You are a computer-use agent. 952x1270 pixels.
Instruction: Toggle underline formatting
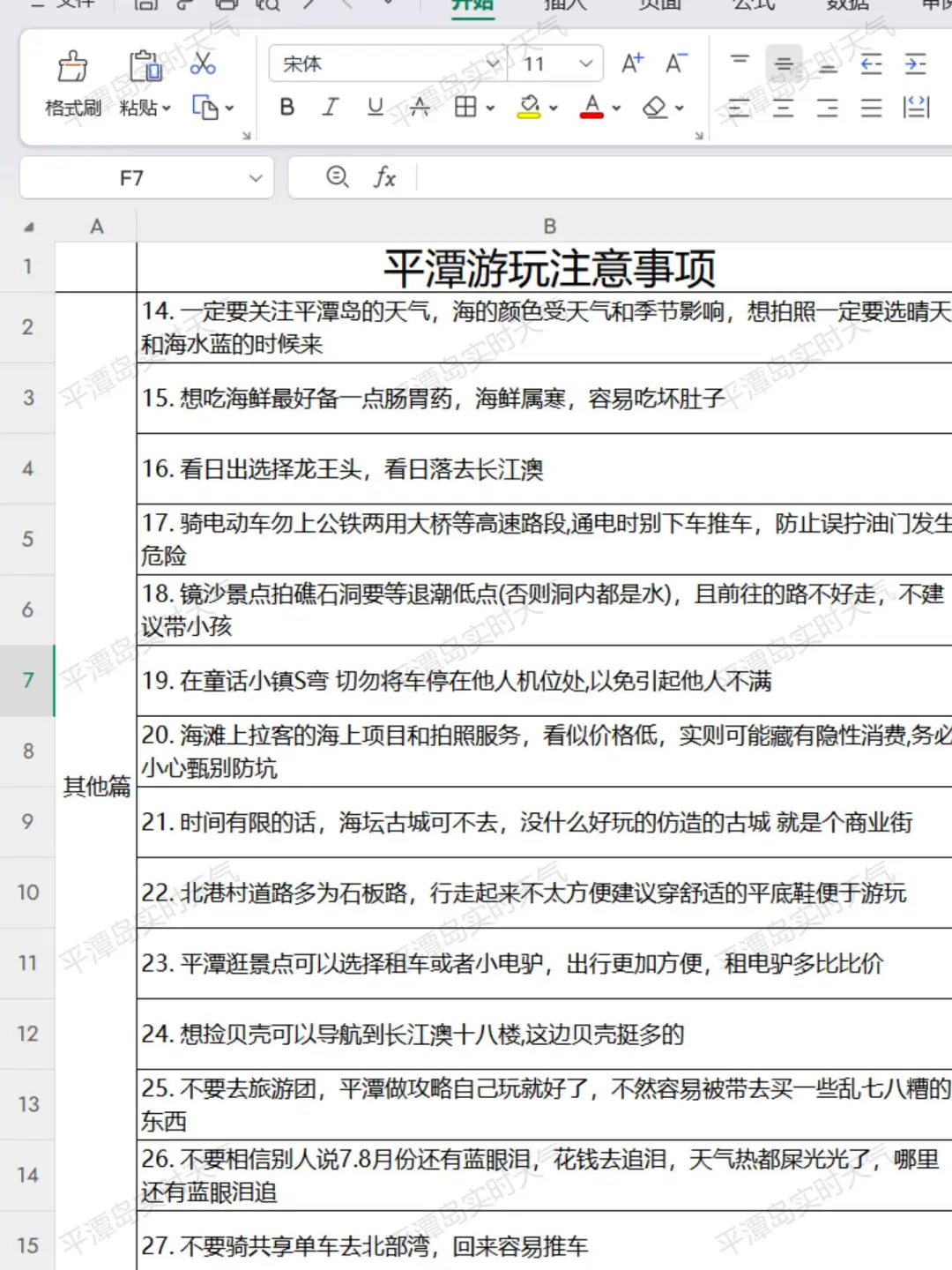[x=375, y=108]
